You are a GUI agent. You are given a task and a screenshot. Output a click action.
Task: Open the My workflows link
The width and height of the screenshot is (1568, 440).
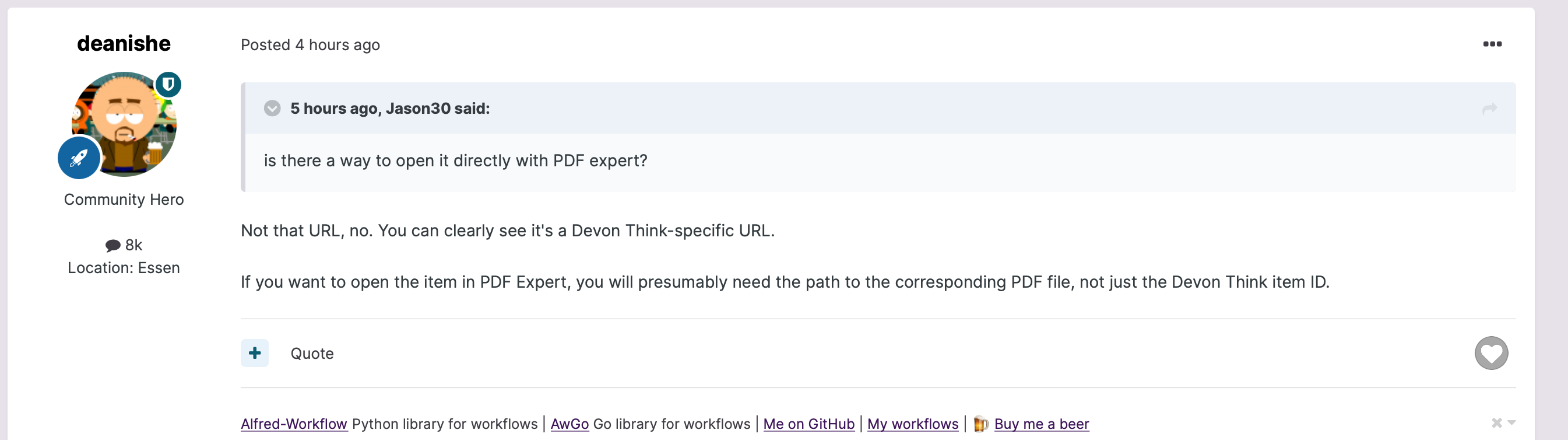[912, 424]
